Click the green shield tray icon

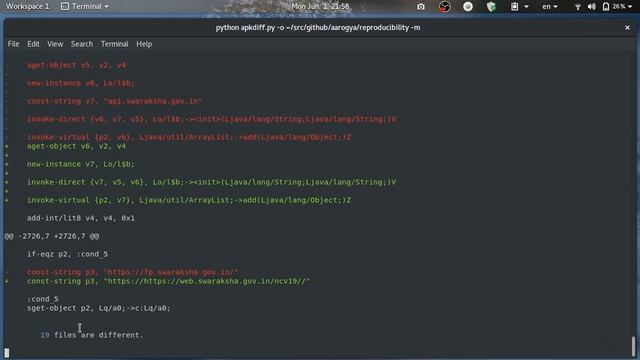[x=491, y=7]
